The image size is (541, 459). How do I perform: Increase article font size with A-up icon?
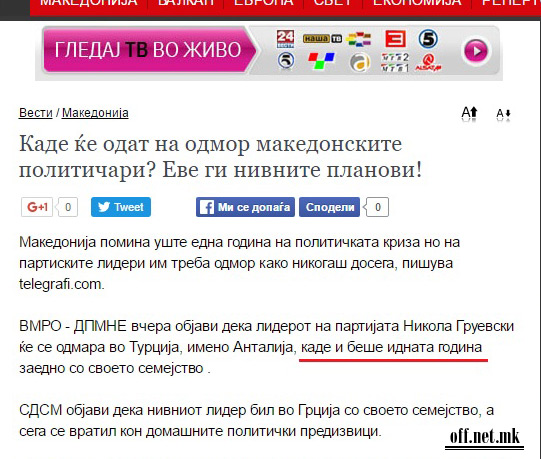pos(470,114)
